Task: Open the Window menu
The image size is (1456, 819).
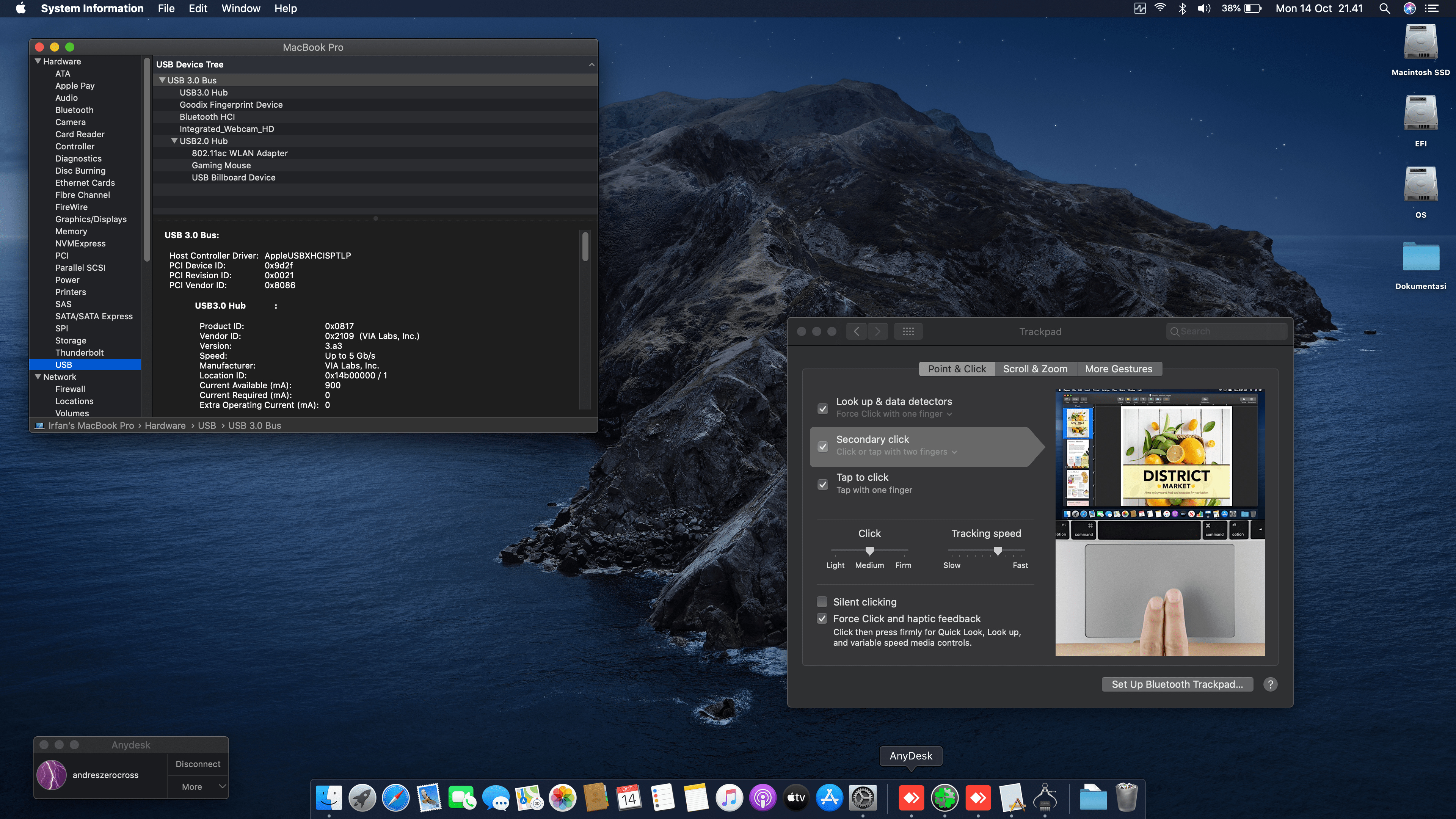Action: pyautogui.click(x=242, y=8)
